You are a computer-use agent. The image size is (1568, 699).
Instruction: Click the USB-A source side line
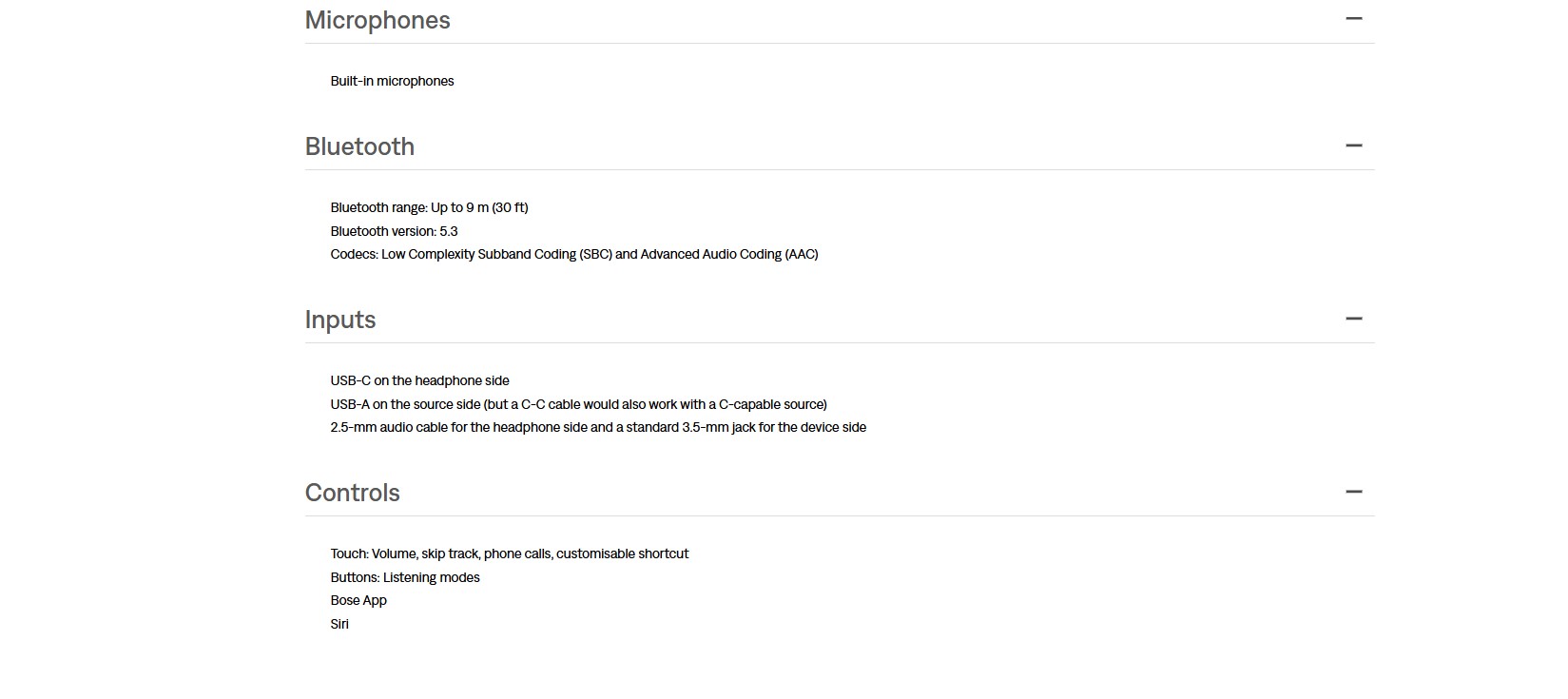578,404
